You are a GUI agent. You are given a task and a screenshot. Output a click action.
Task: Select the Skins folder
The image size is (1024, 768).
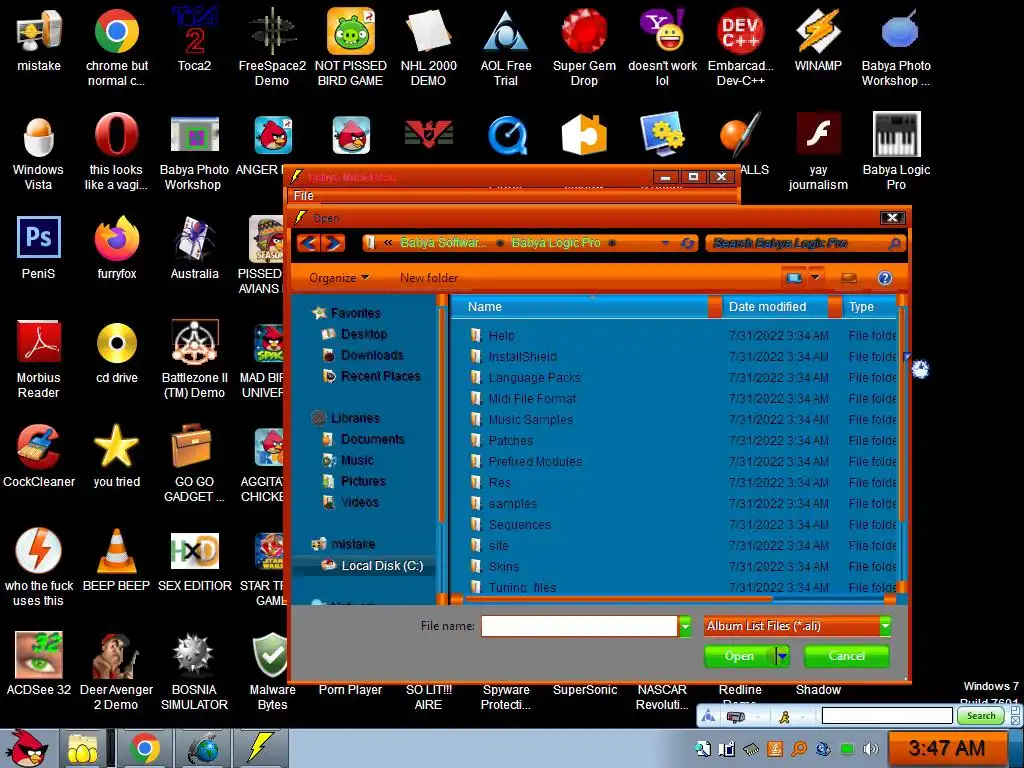(x=504, y=567)
